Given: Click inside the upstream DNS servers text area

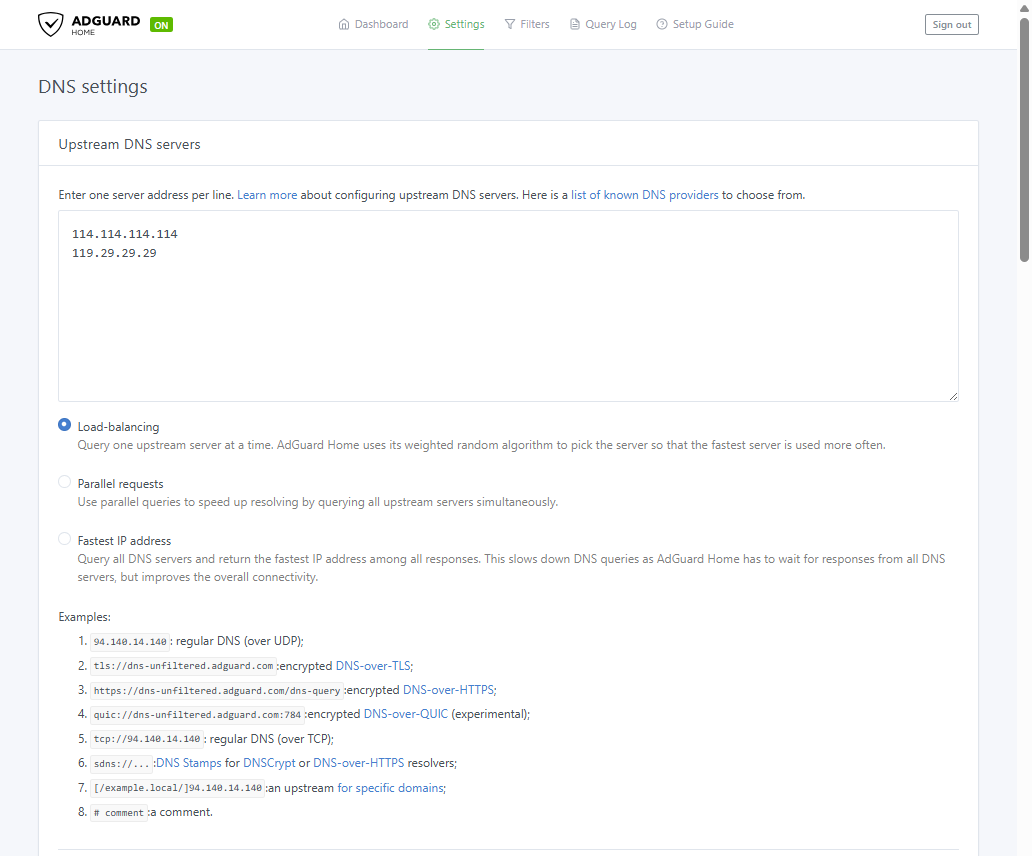Looking at the screenshot, I should coord(508,320).
